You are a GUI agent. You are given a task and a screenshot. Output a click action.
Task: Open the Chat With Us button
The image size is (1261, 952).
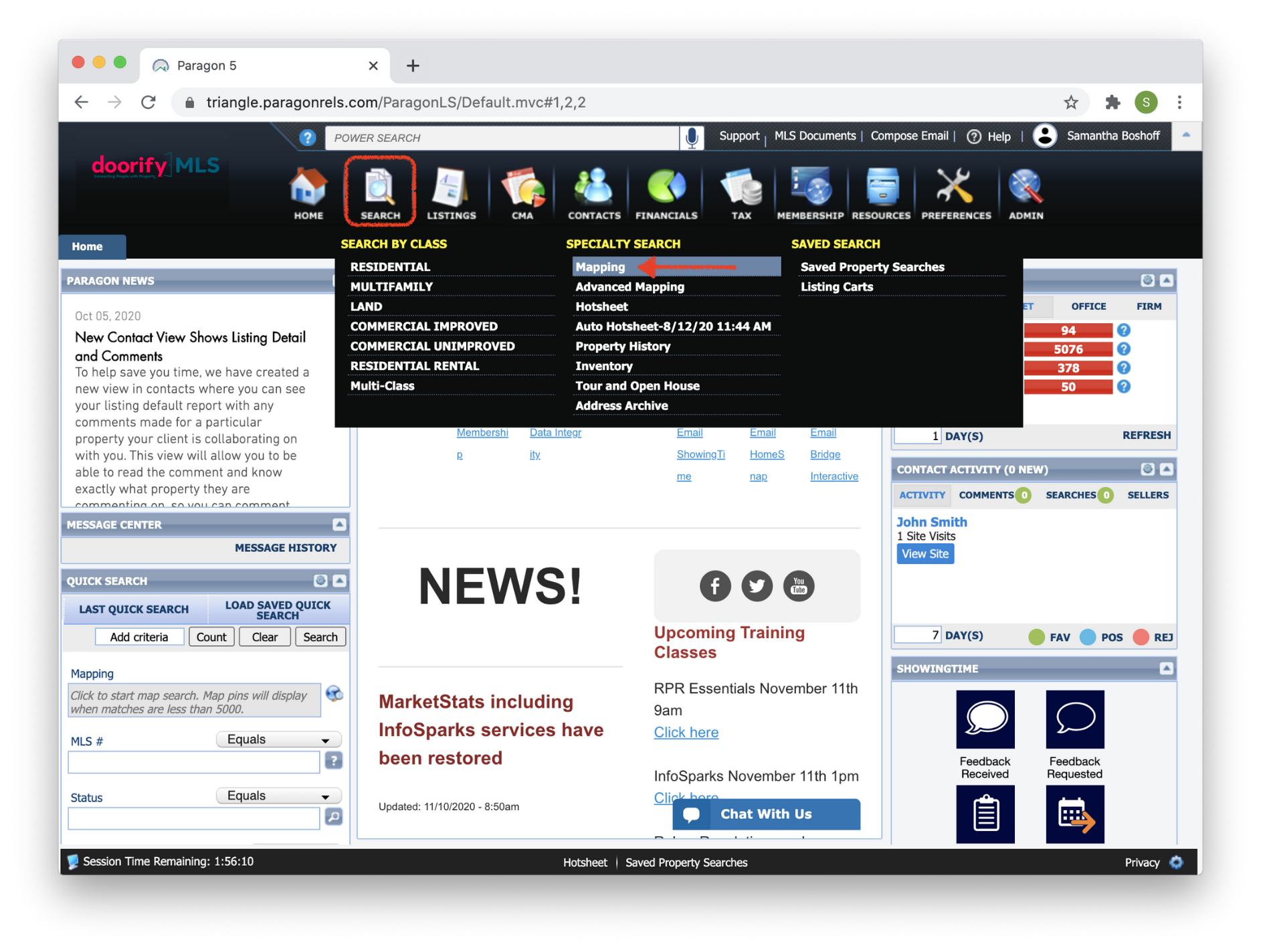(766, 814)
